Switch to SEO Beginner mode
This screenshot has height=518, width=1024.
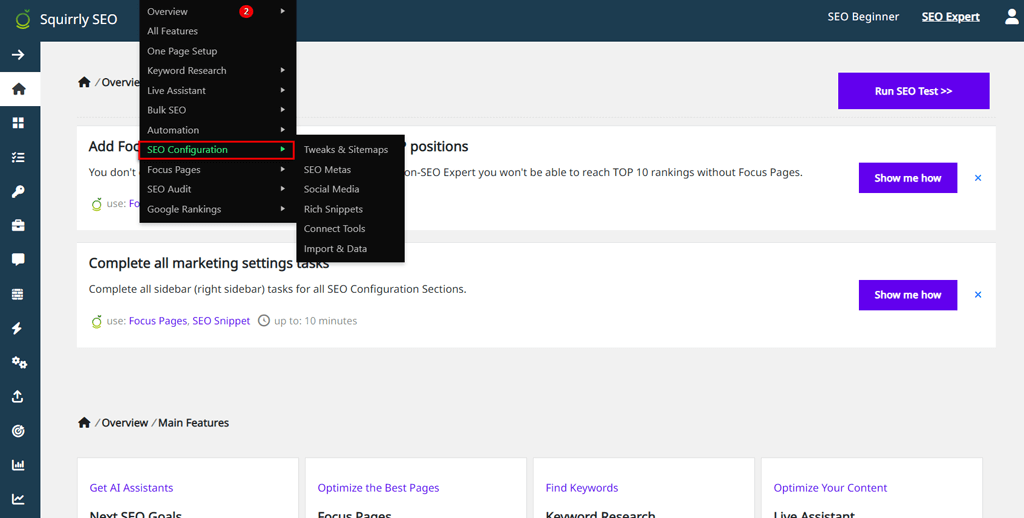coord(863,17)
